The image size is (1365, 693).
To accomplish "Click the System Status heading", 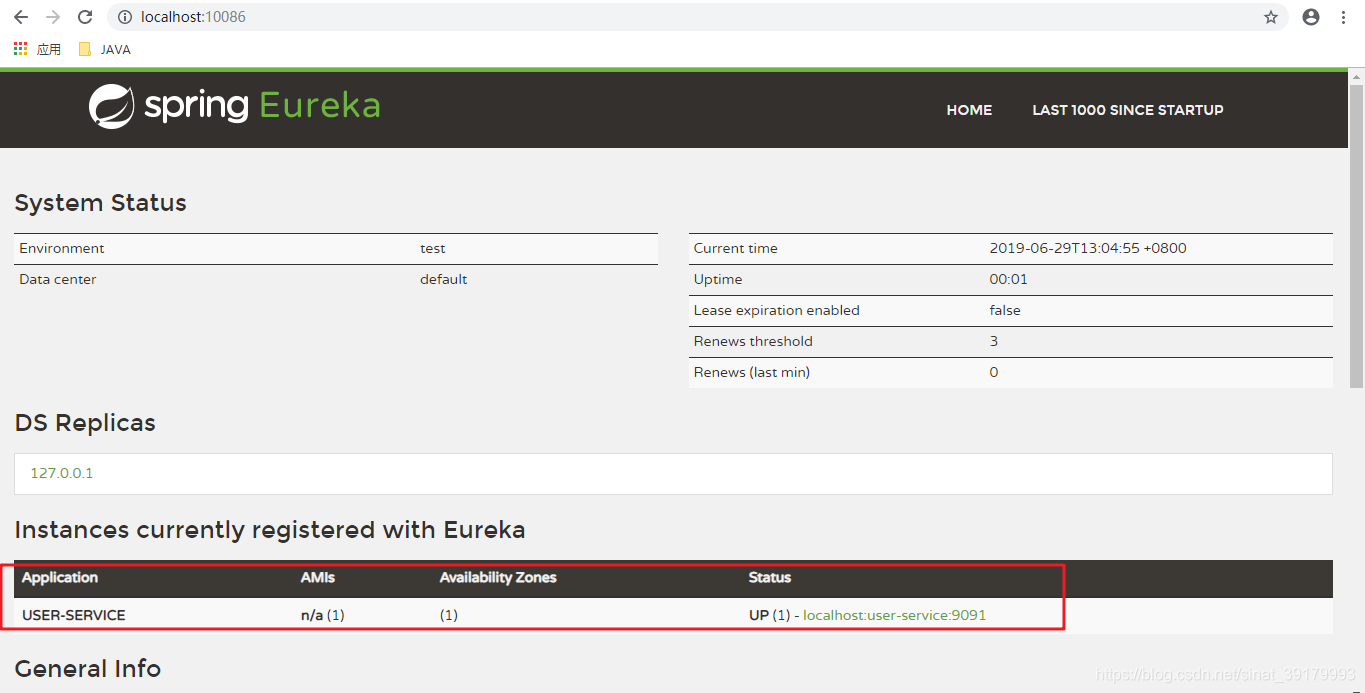I will coord(101,203).
